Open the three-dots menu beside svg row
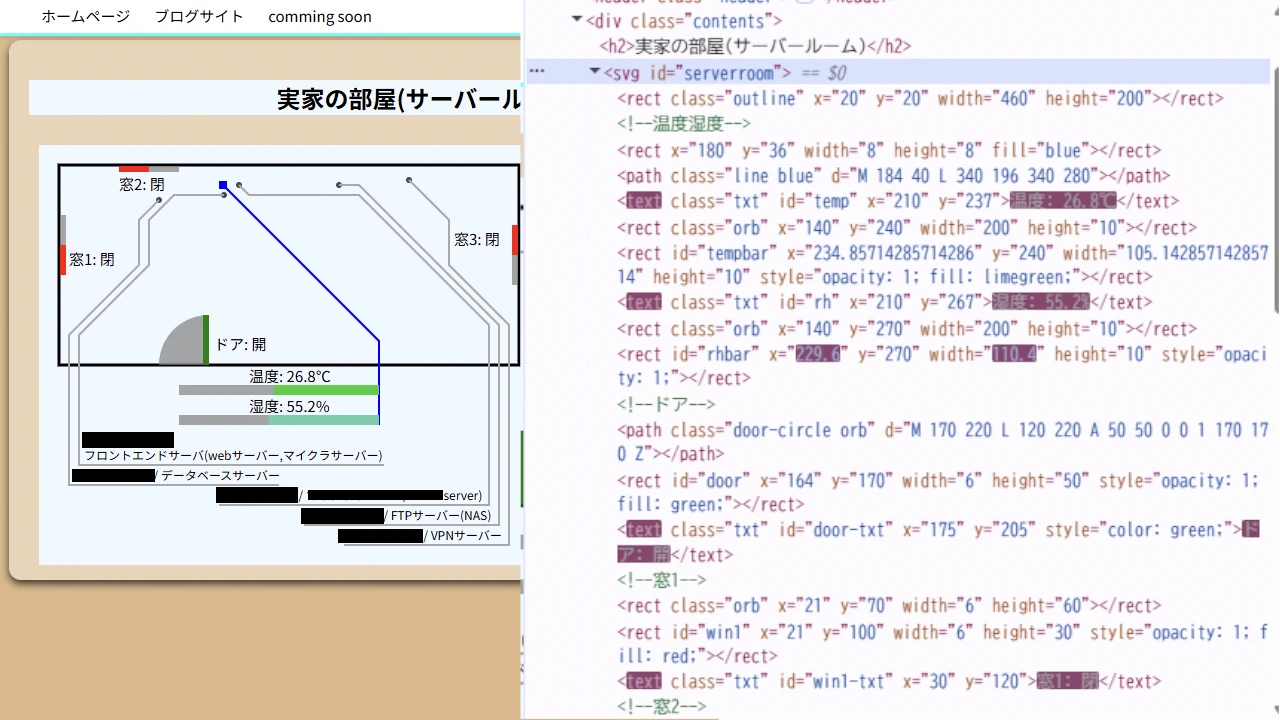Image resolution: width=1280 pixels, height=720 pixels. coord(537,72)
